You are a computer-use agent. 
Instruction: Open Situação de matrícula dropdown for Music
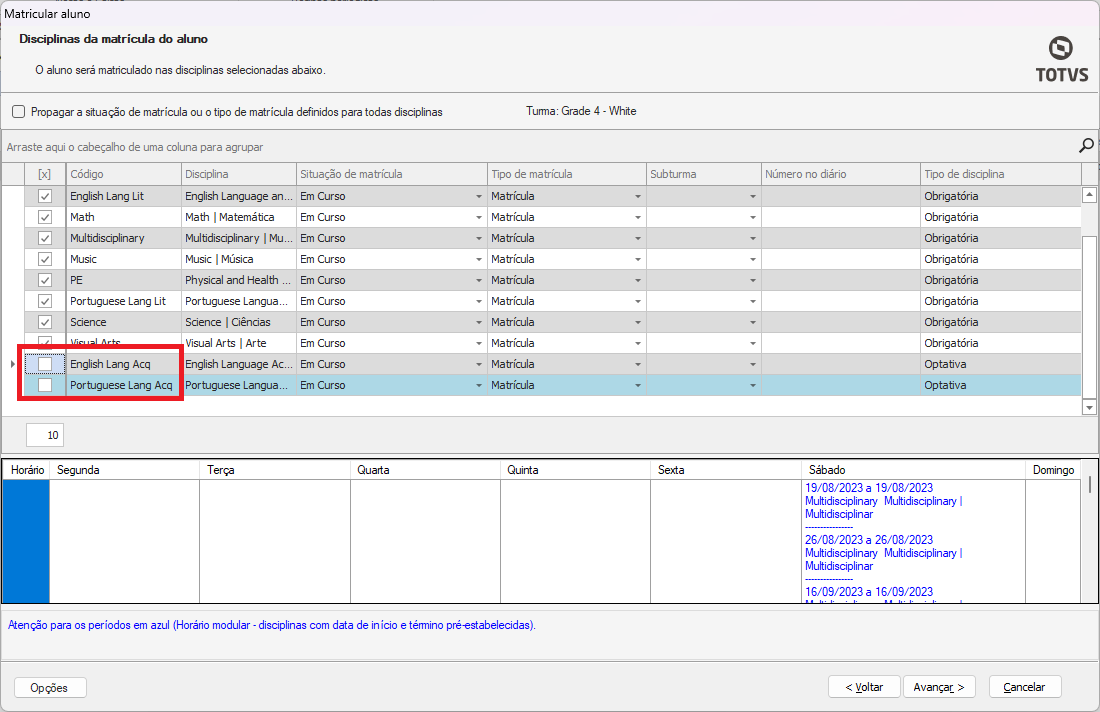(x=478, y=260)
